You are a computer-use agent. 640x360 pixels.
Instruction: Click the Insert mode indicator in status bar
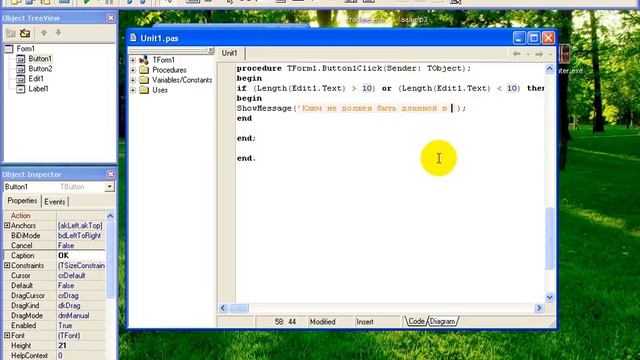(x=365, y=322)
